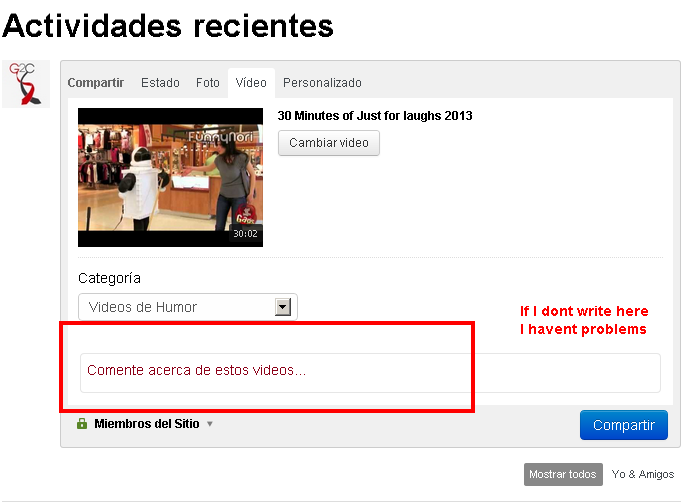Click the Categoría dropdown arrow button
Image resolution: width=693 pixels, height=503 pixels.
point(283,307)
